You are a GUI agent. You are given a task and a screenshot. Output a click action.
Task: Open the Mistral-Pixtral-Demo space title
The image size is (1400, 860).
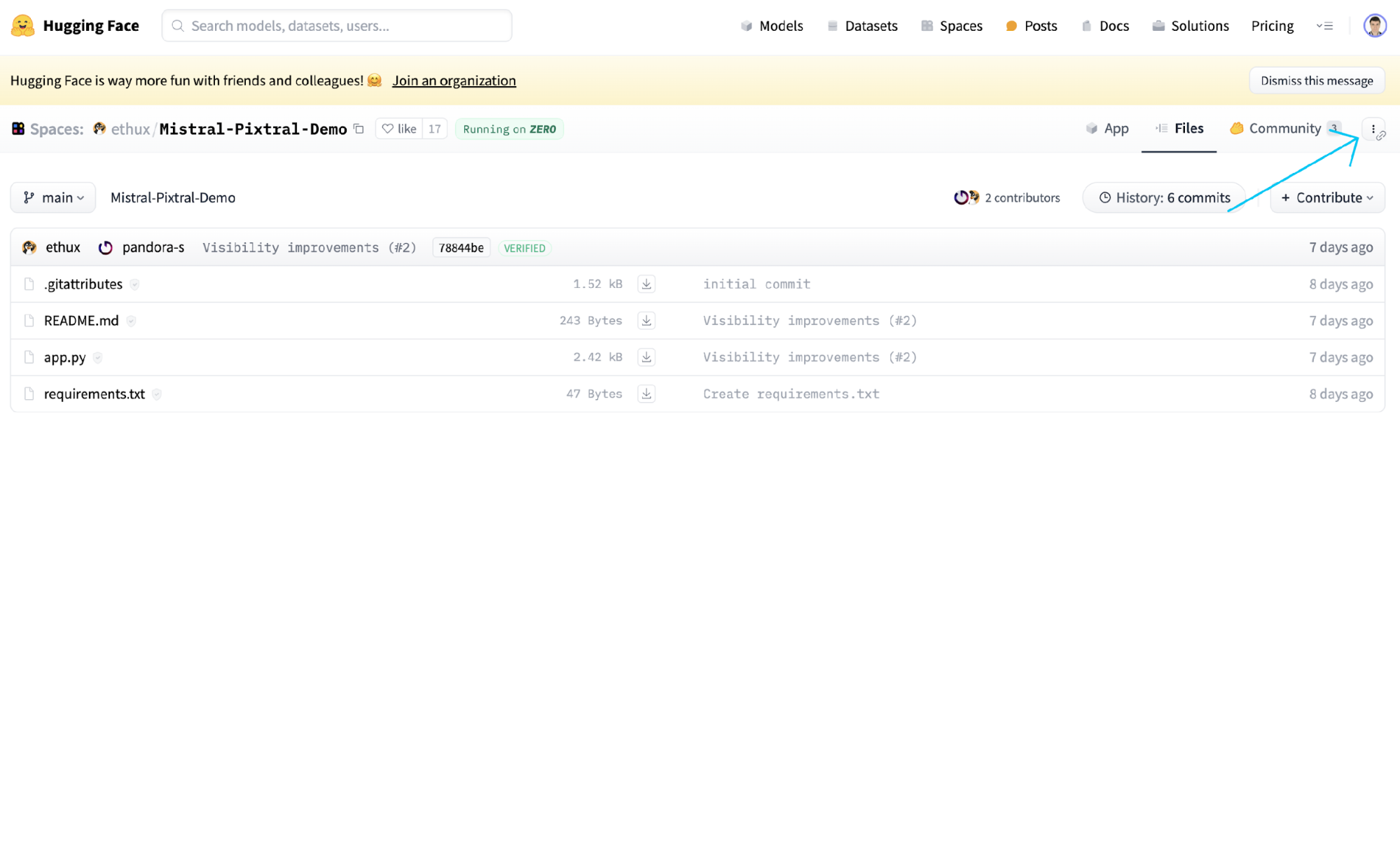coord(254,129)
